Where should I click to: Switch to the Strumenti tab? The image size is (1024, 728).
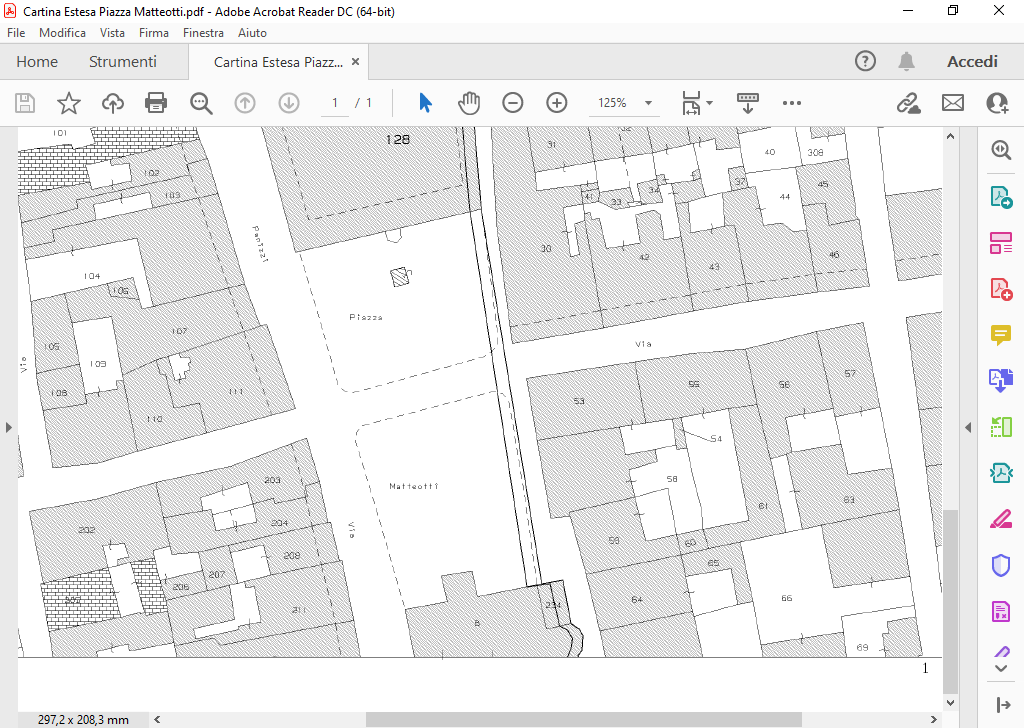pyautogui.click(x=123, y=62)
